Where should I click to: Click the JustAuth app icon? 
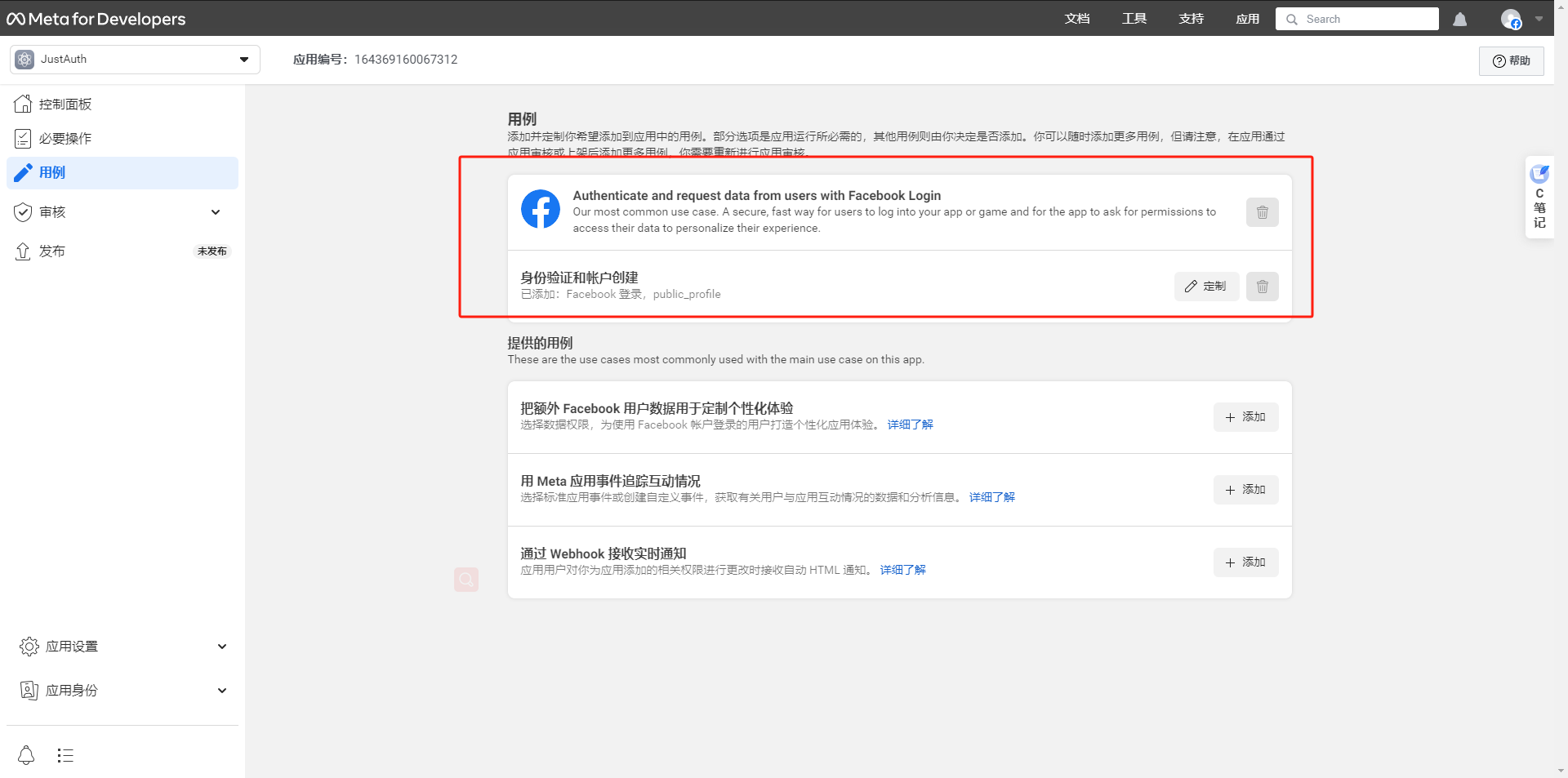click(24, 59)
